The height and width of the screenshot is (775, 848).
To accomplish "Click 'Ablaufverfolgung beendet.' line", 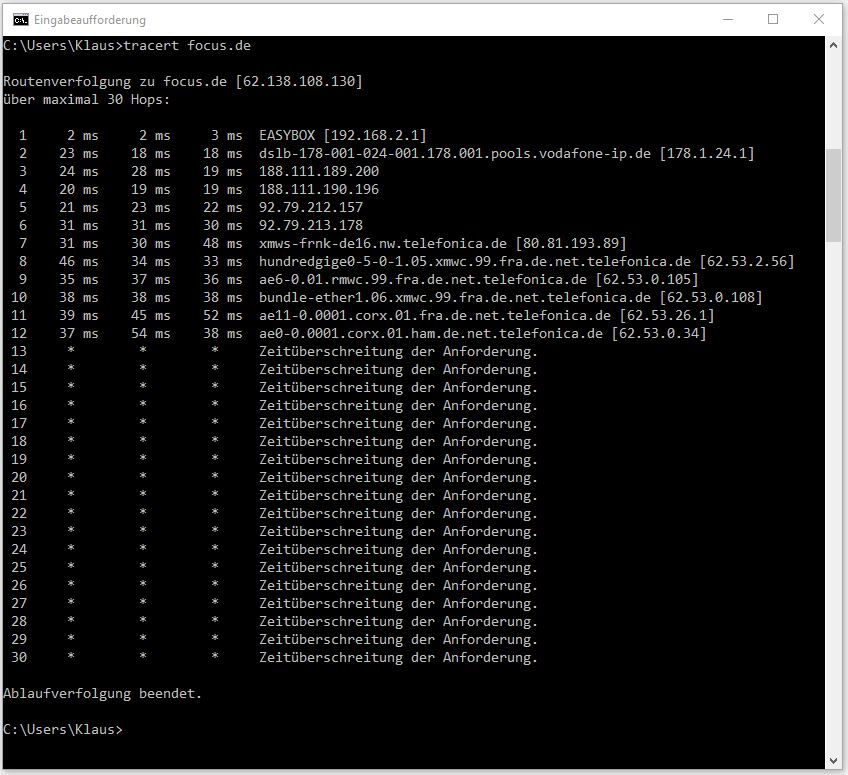I will [103, 693].
